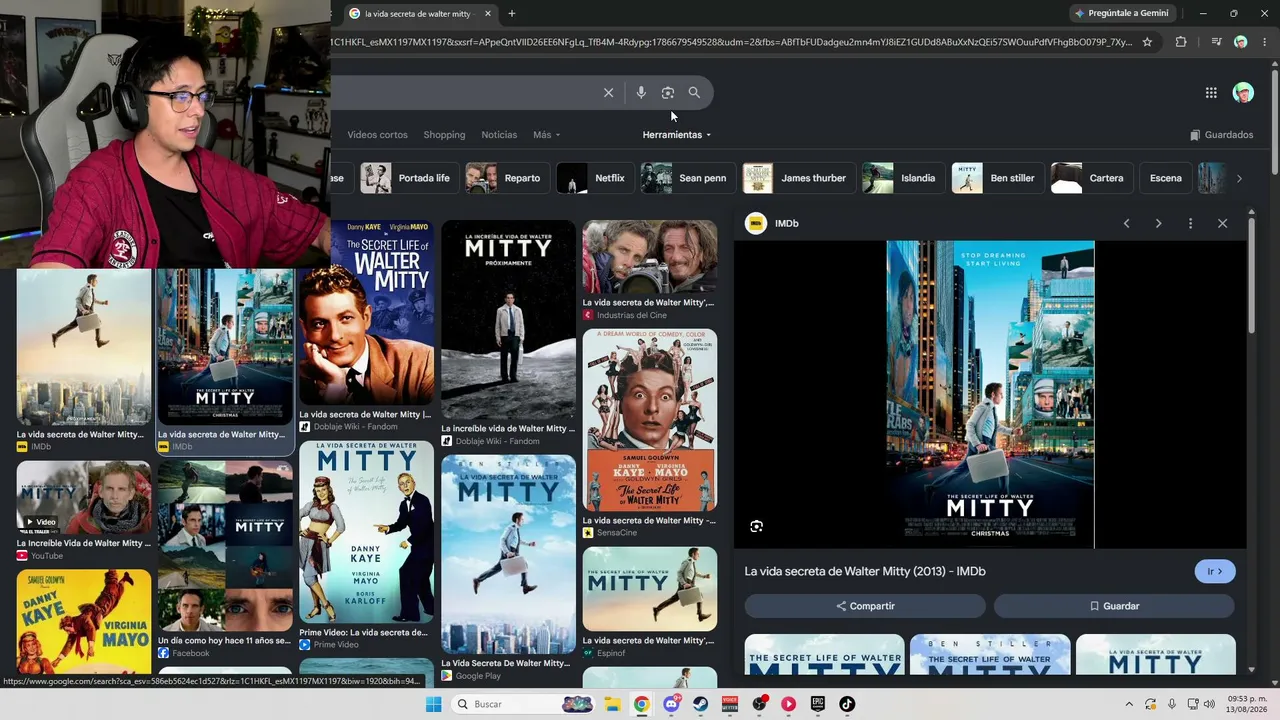Screen dimensions: 1280x720
Task: Click the preview panel vertical scrollbar
Action: coord(1250,275)
